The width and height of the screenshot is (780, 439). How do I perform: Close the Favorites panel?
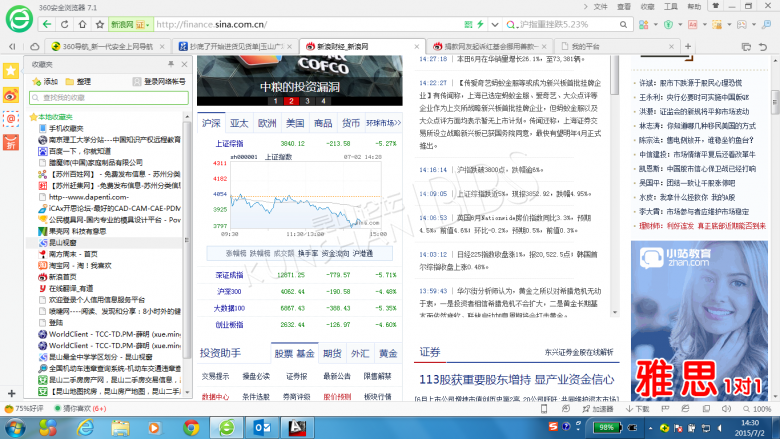(185, 64)
